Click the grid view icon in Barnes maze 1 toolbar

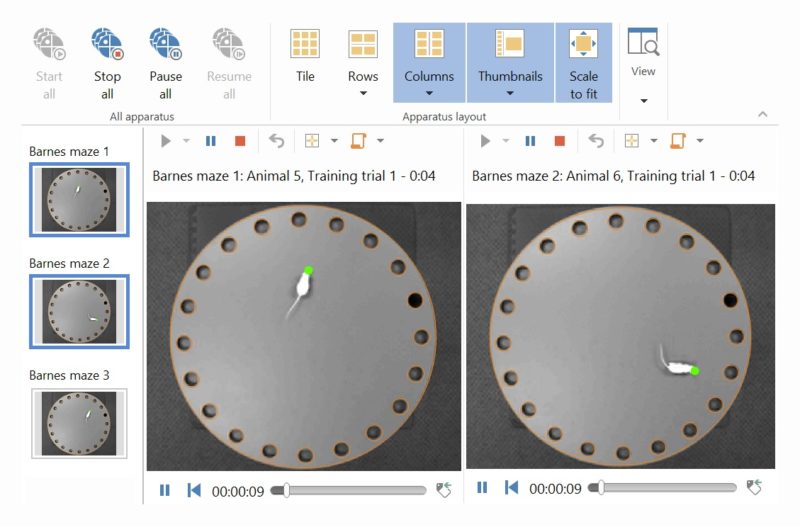pos(312,141)
